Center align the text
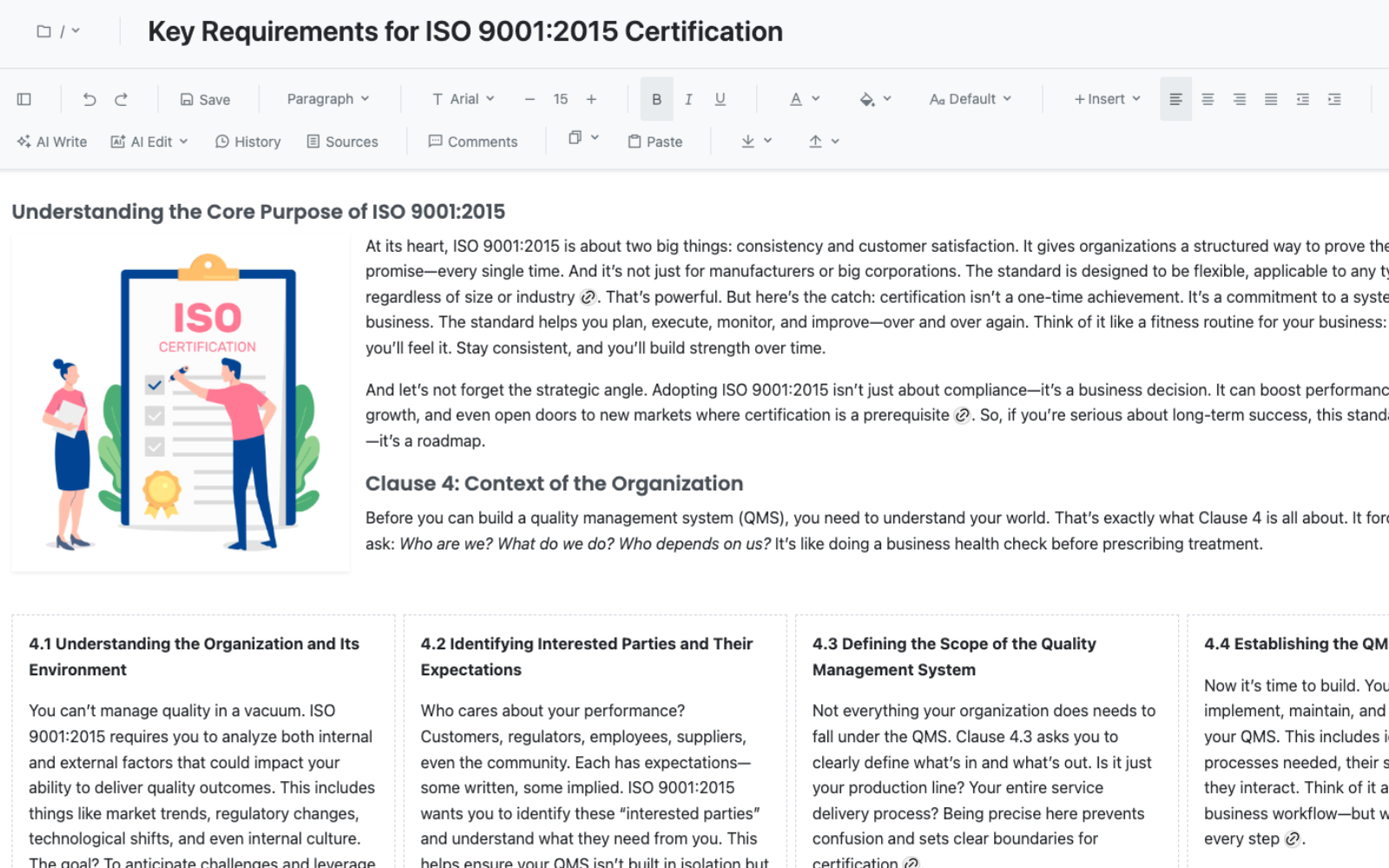1389x868 pixels. coord(1208,99)
